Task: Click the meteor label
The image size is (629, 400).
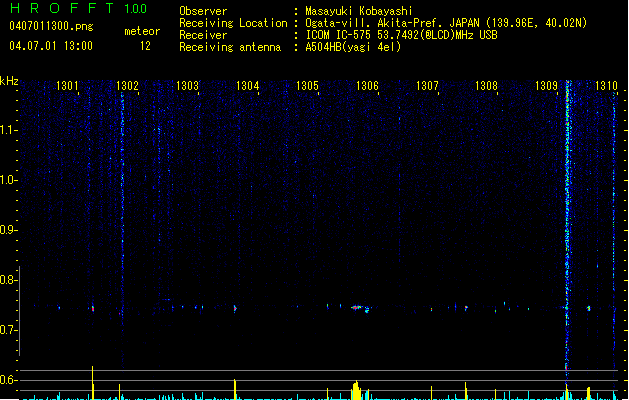Action: [x=142, y=31]
